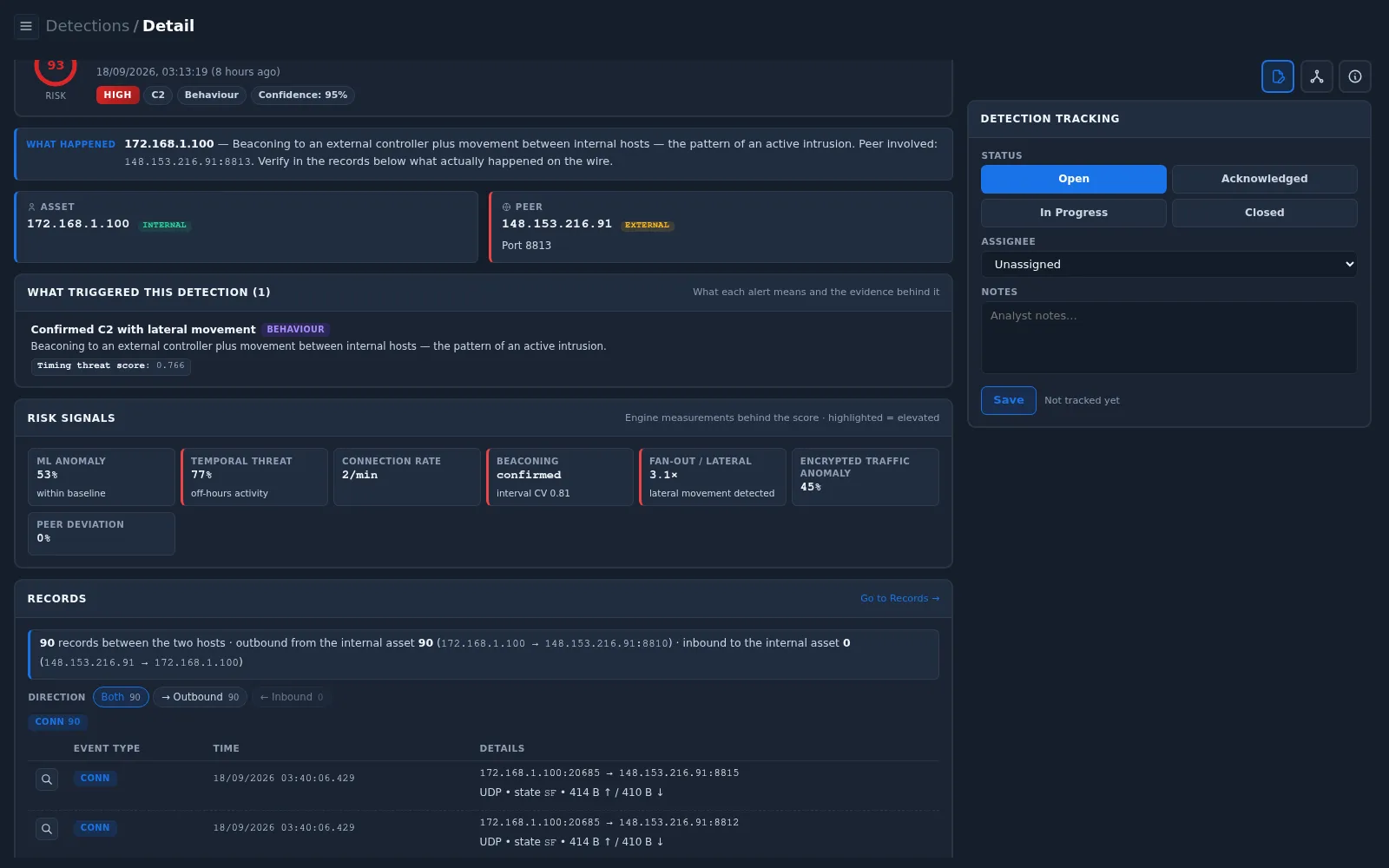
Task: Select the EVENT TYPE column header
Action: click(107, 748)
